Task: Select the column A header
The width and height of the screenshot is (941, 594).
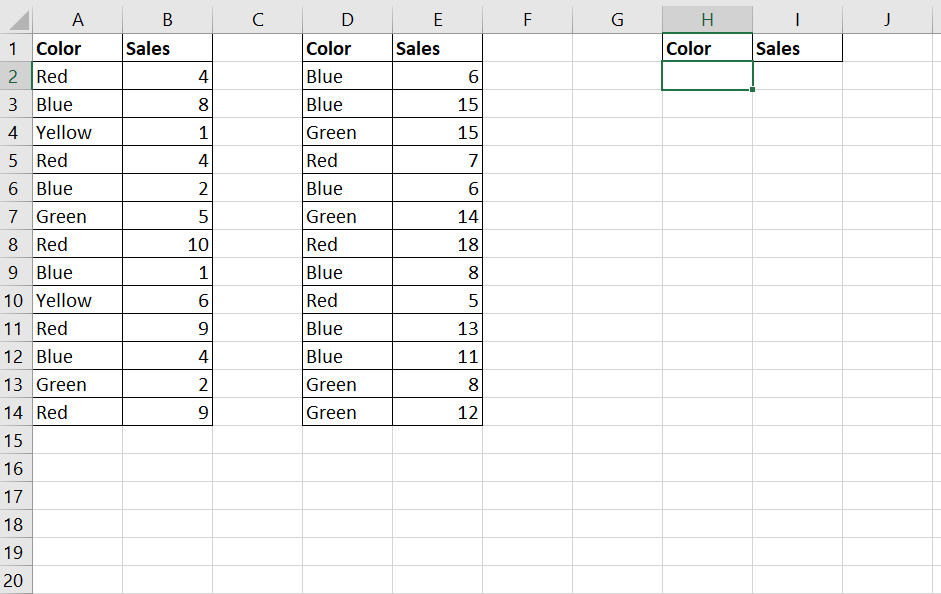Action: 78,19
